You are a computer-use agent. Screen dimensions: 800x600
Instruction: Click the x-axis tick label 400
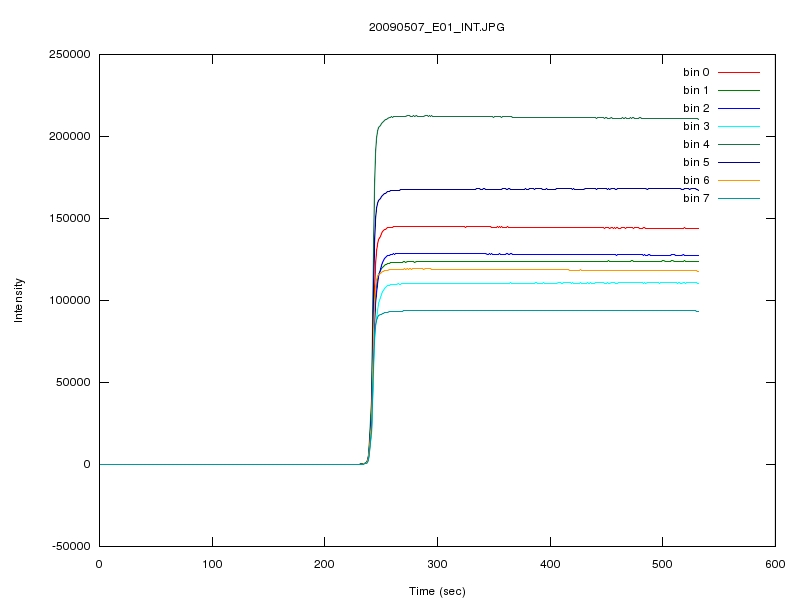click(550, 564)
